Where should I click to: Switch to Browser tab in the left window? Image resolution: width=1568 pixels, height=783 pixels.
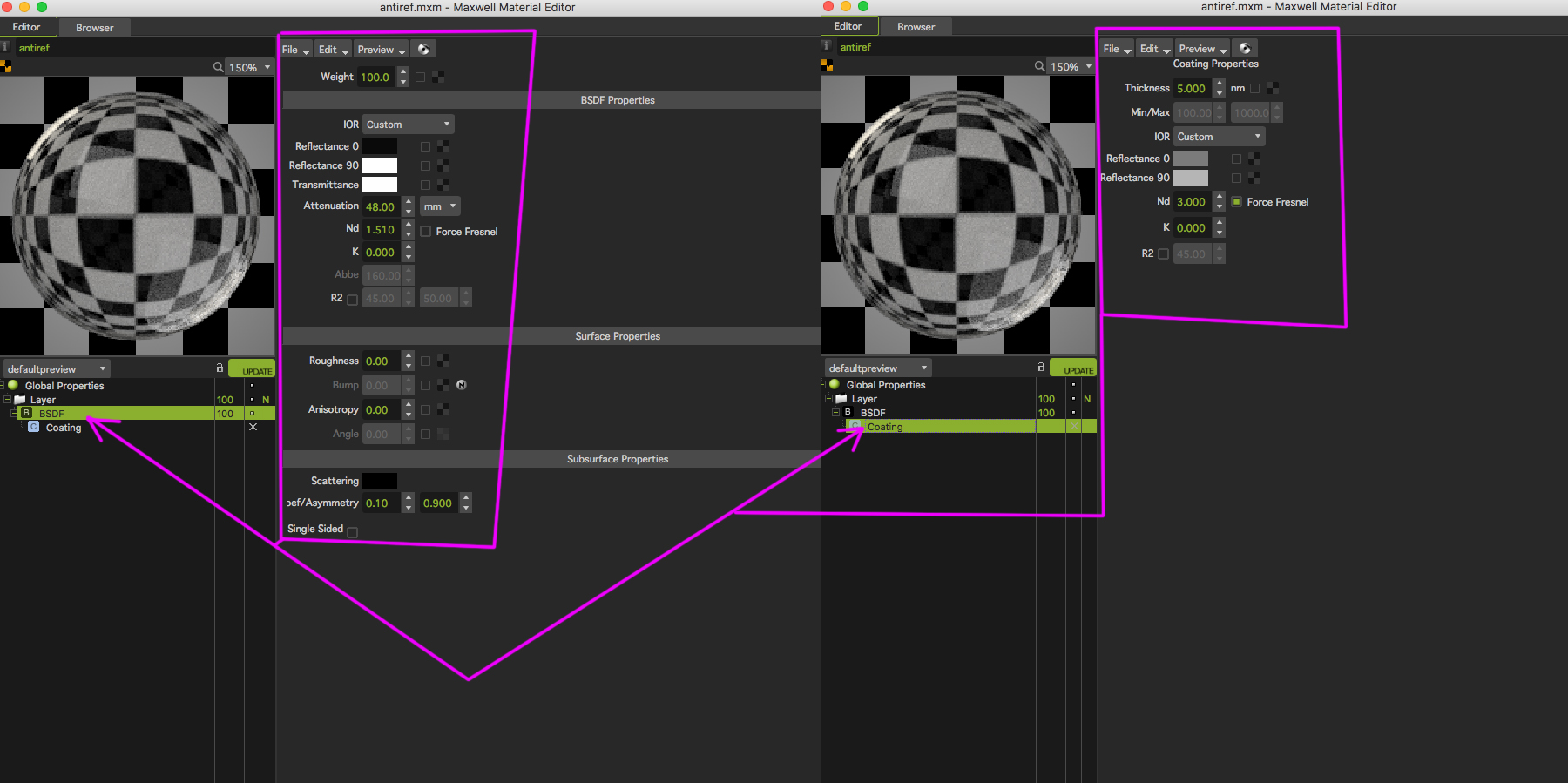point(94,28)
